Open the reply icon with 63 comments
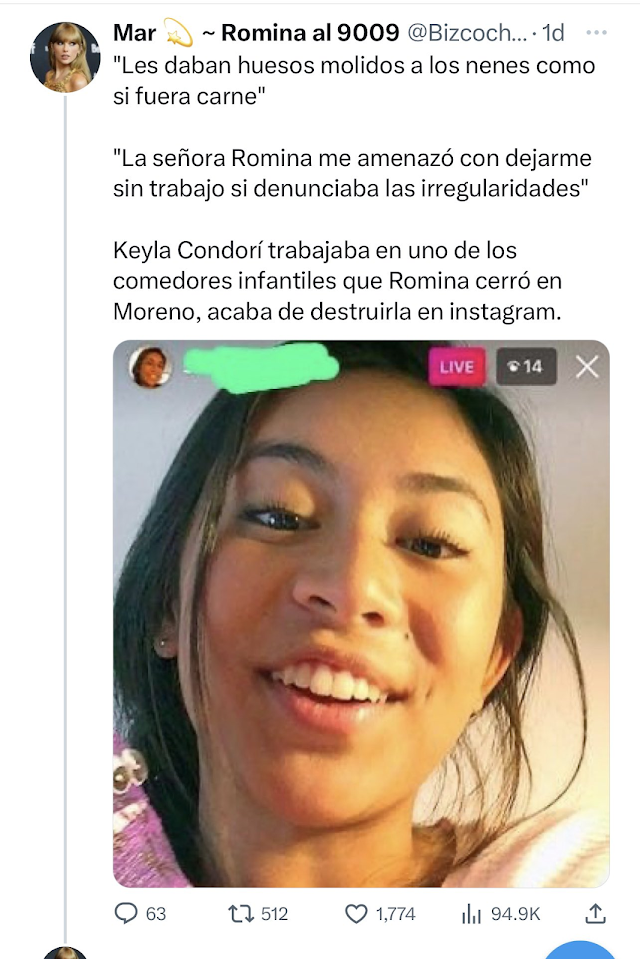The width and height of the screenshot is (640, 959). tap(126, 913)
